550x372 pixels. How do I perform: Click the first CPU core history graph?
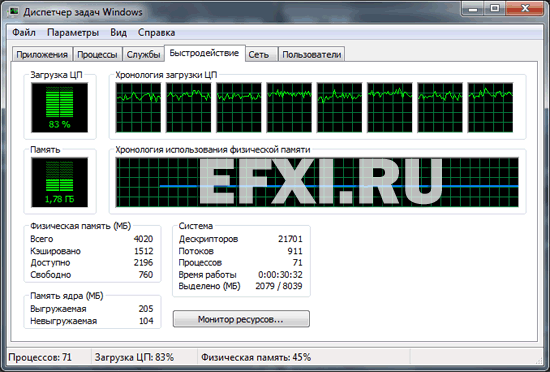tap(139, 108)
